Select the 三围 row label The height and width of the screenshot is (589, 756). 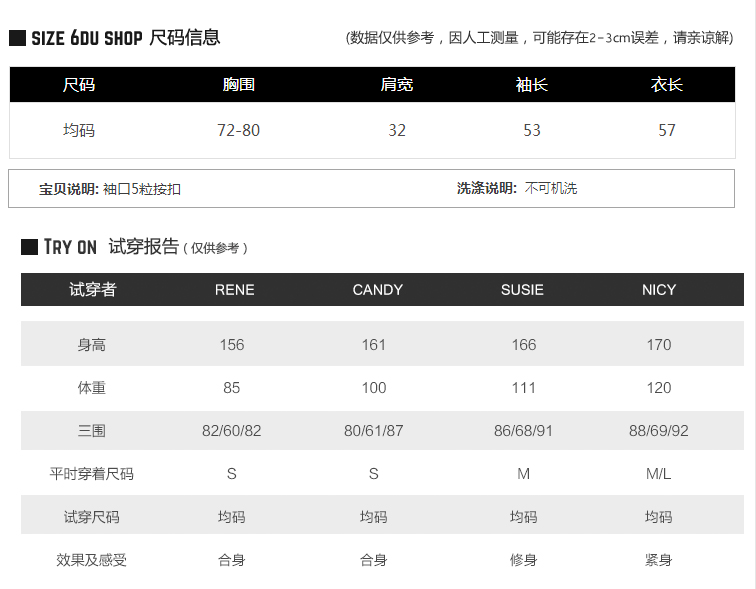92,431
